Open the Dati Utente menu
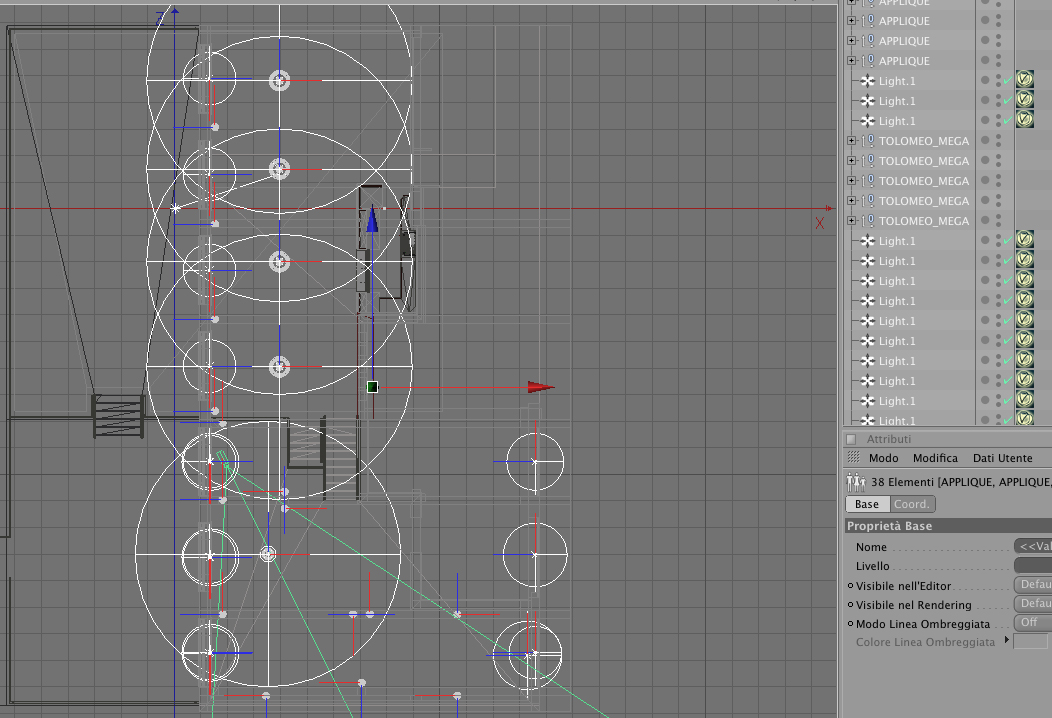 click(x=1002, y=458)
